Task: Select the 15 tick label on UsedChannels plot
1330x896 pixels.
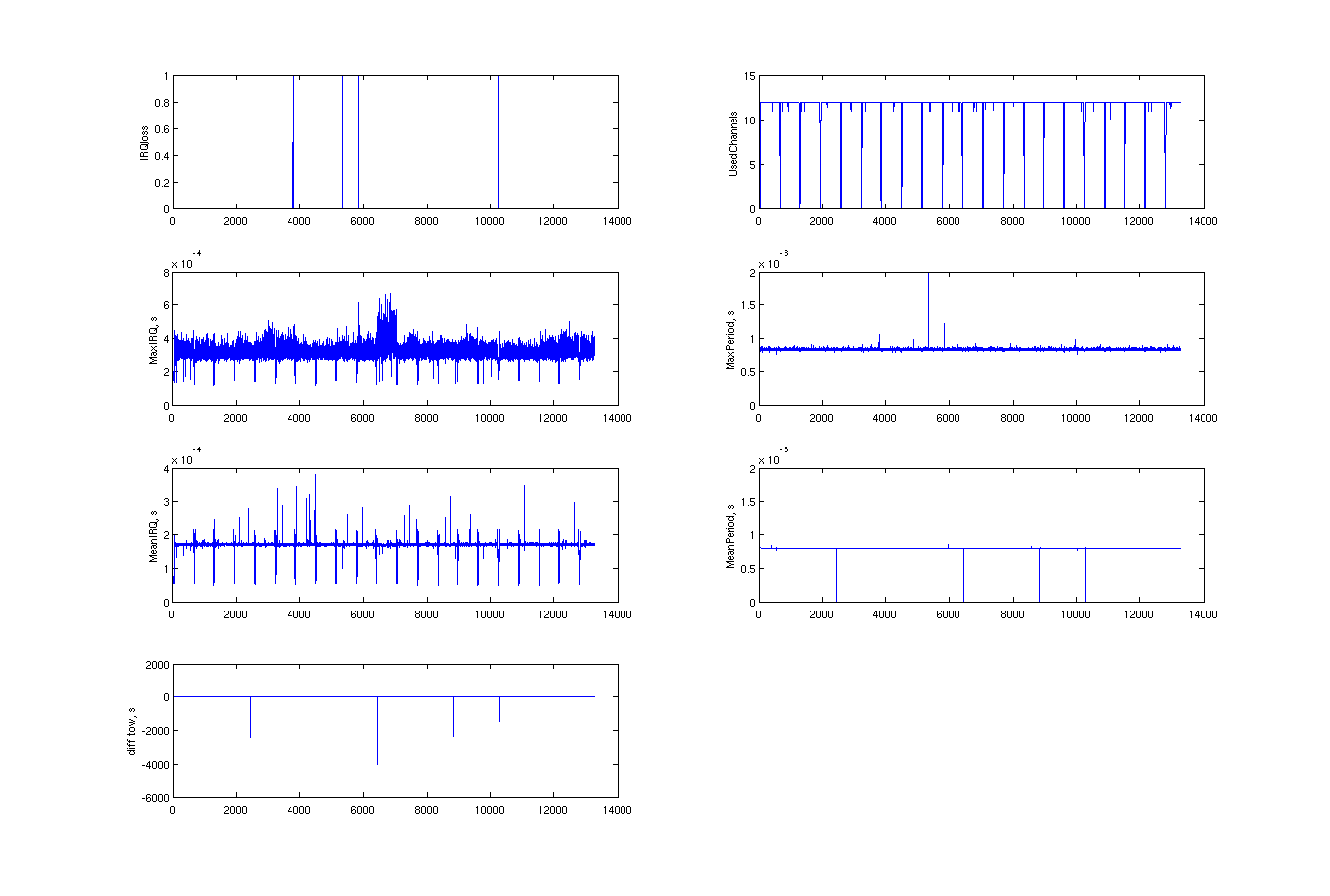Action: pyautogui.click(x=750, y=76)
